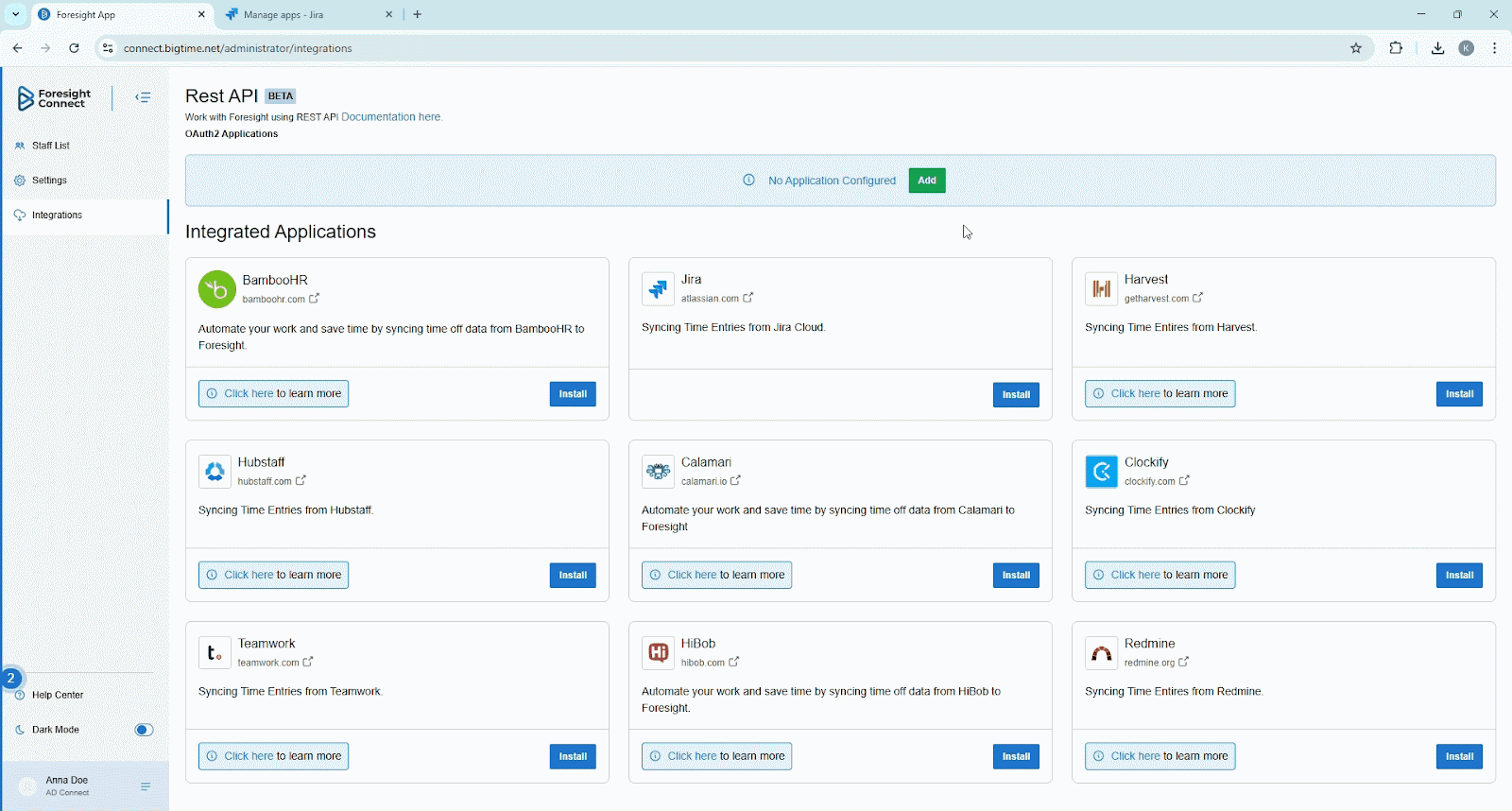Open external link icon next to atlassian.com

coord(747,298)
